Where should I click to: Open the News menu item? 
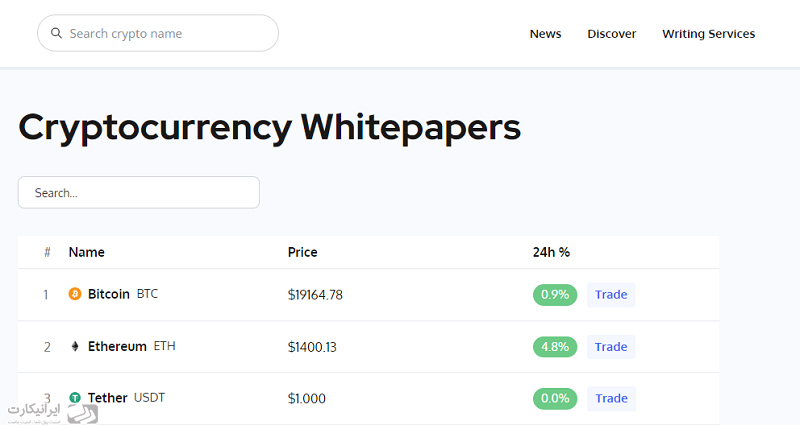click(545, 34)
